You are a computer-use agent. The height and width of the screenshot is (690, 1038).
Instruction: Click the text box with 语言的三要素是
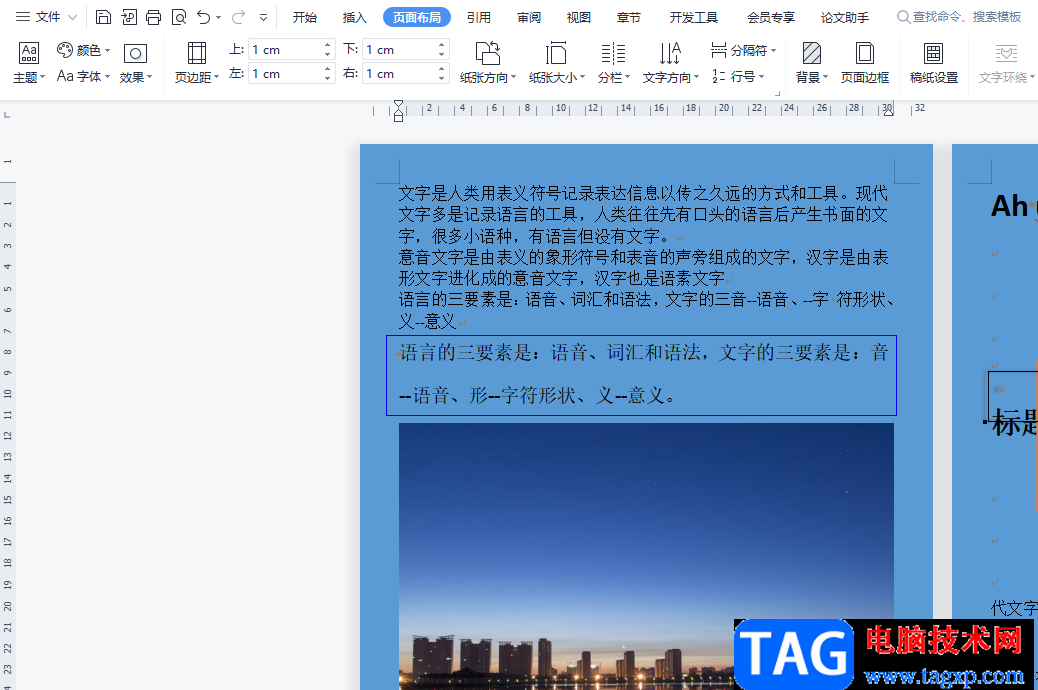(641, 375)
